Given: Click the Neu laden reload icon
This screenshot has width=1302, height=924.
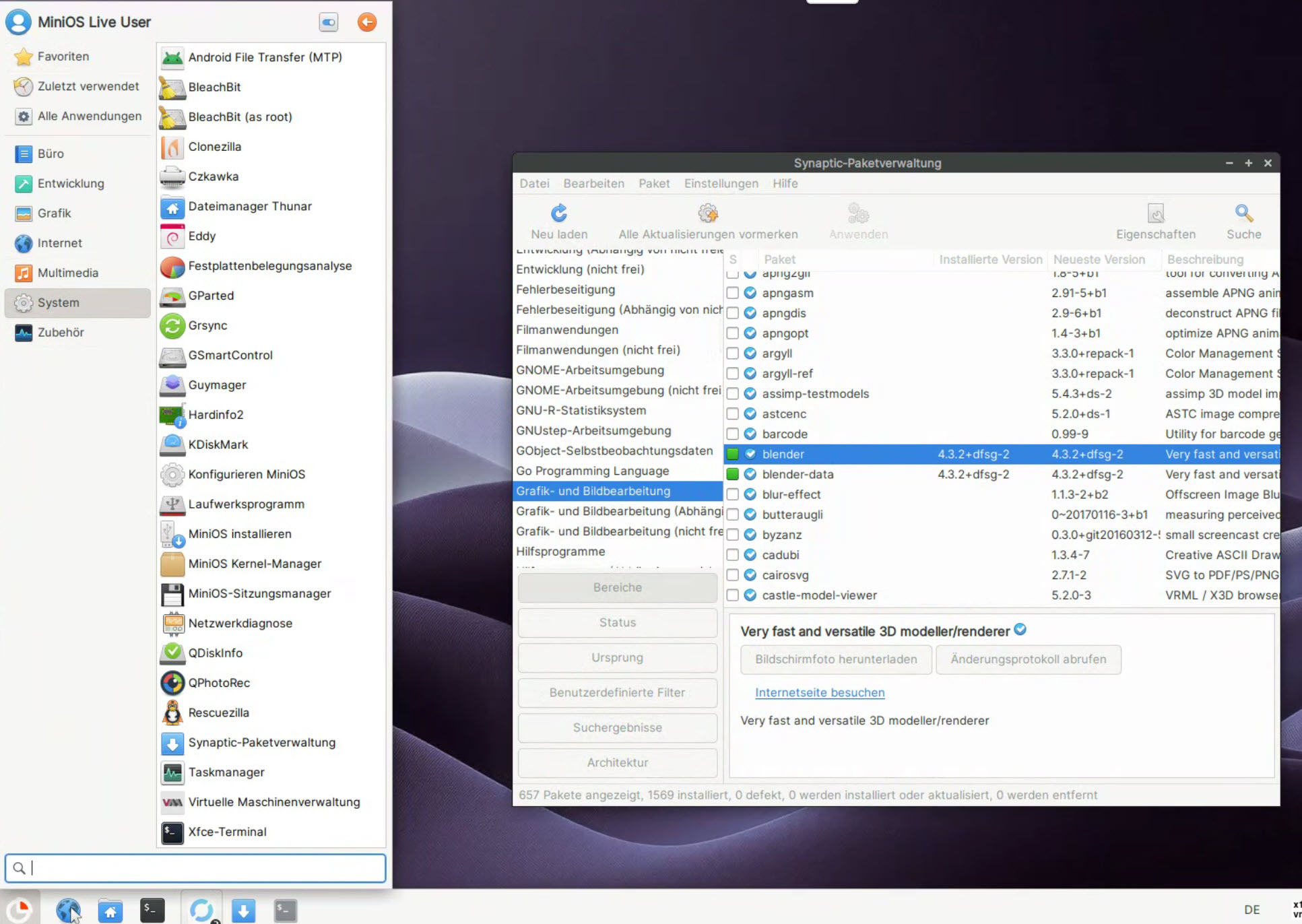Looking at the screenshot, I should (559, 214).
